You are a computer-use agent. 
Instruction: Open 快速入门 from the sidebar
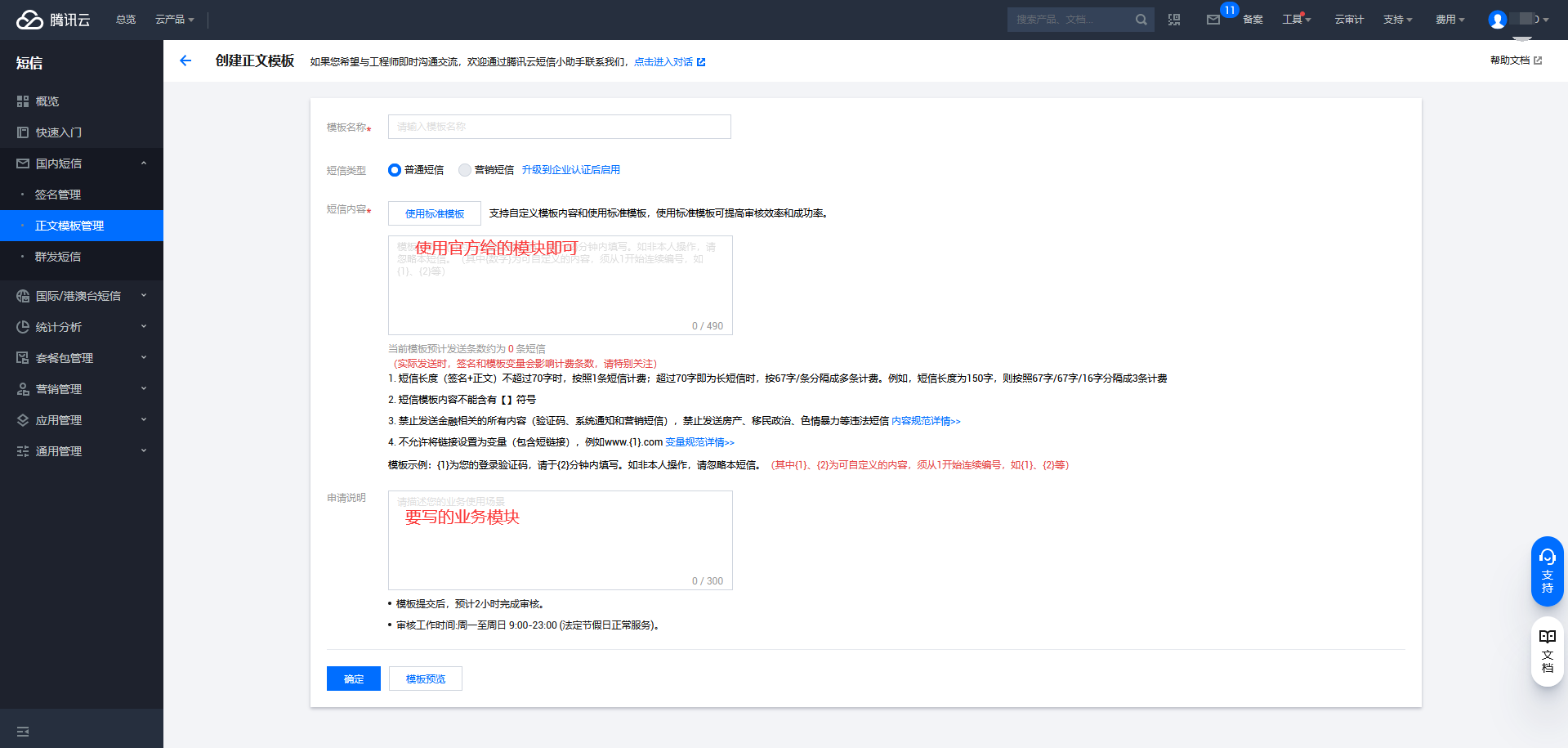[x=57, y=132]
